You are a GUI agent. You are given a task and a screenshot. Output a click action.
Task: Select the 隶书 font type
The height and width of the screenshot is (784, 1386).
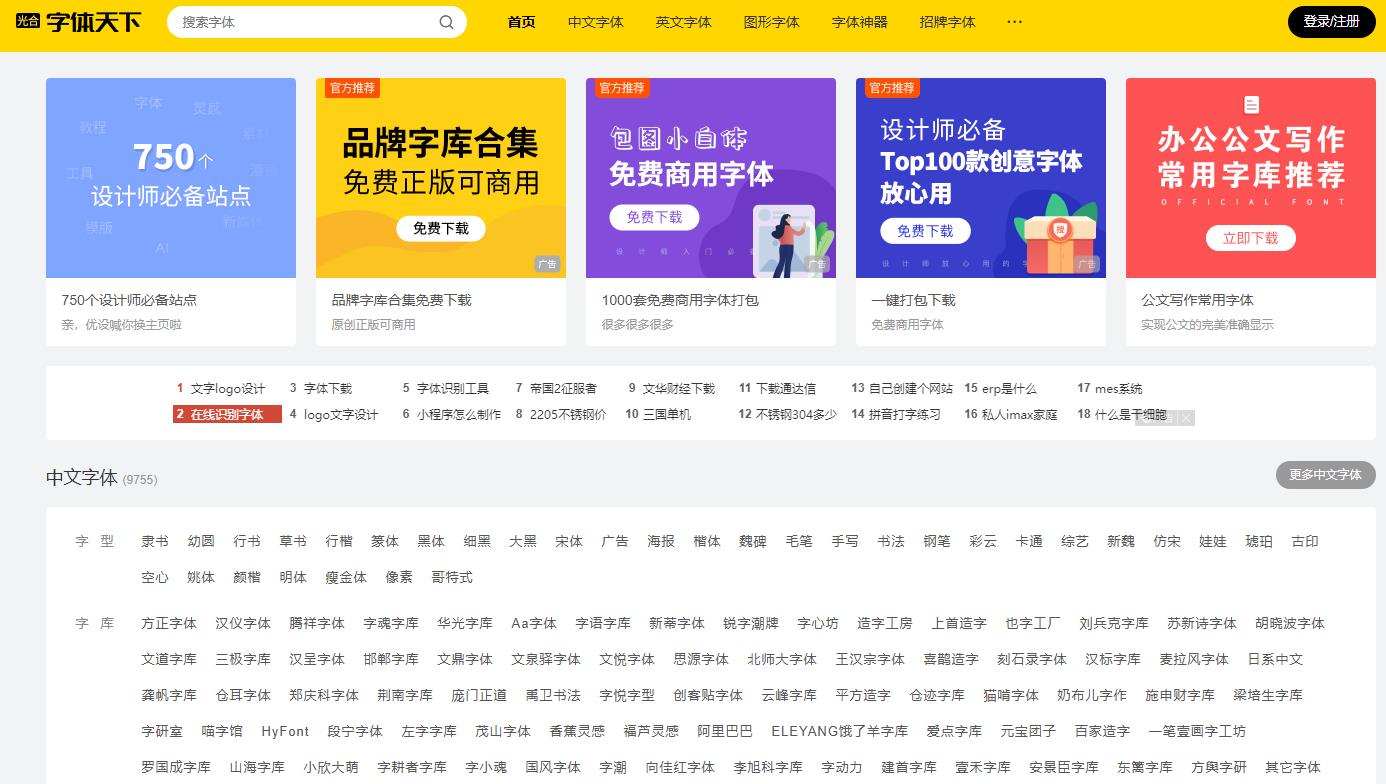[155, 541]
